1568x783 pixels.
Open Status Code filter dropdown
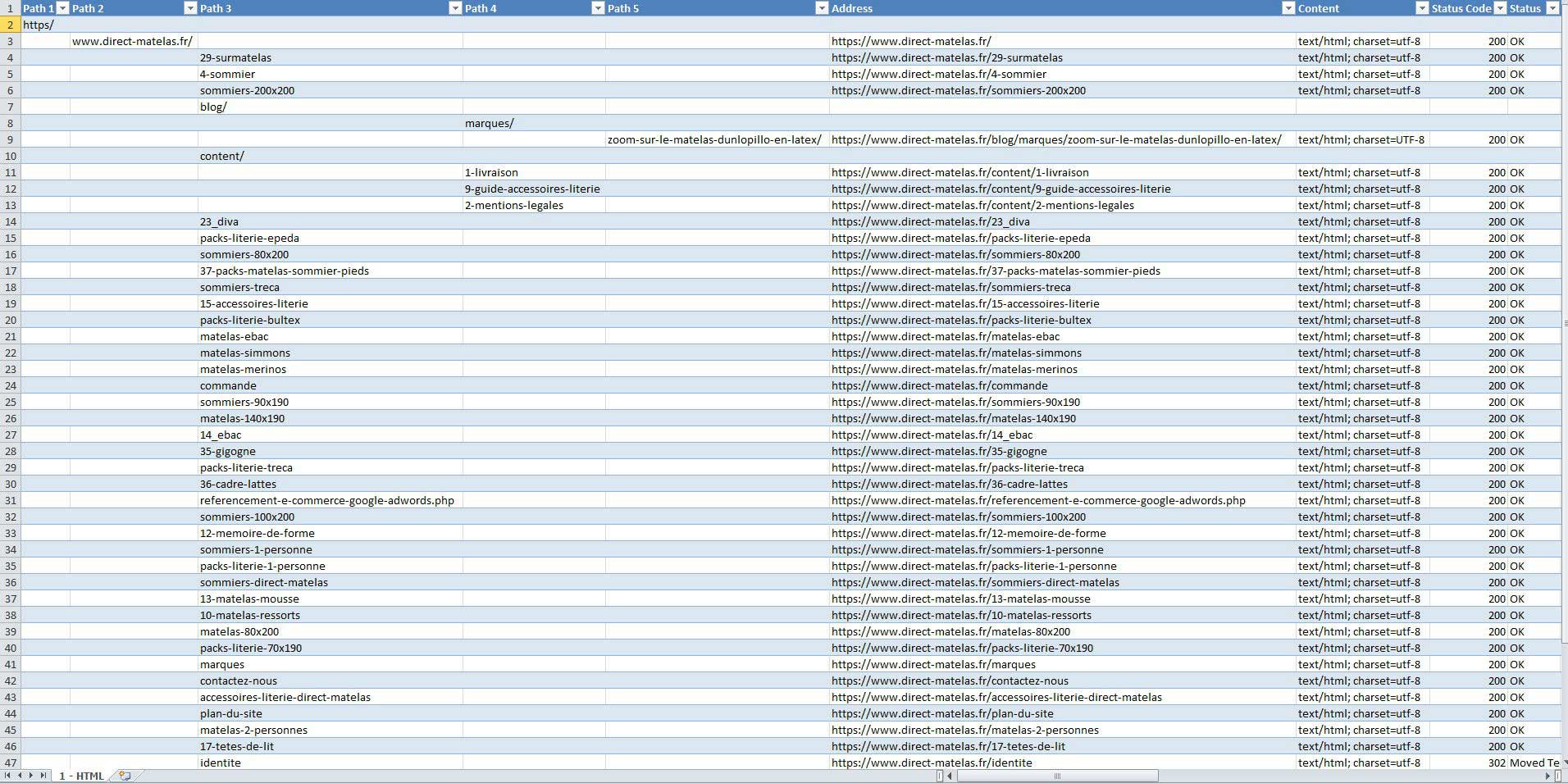[1500, 8]
